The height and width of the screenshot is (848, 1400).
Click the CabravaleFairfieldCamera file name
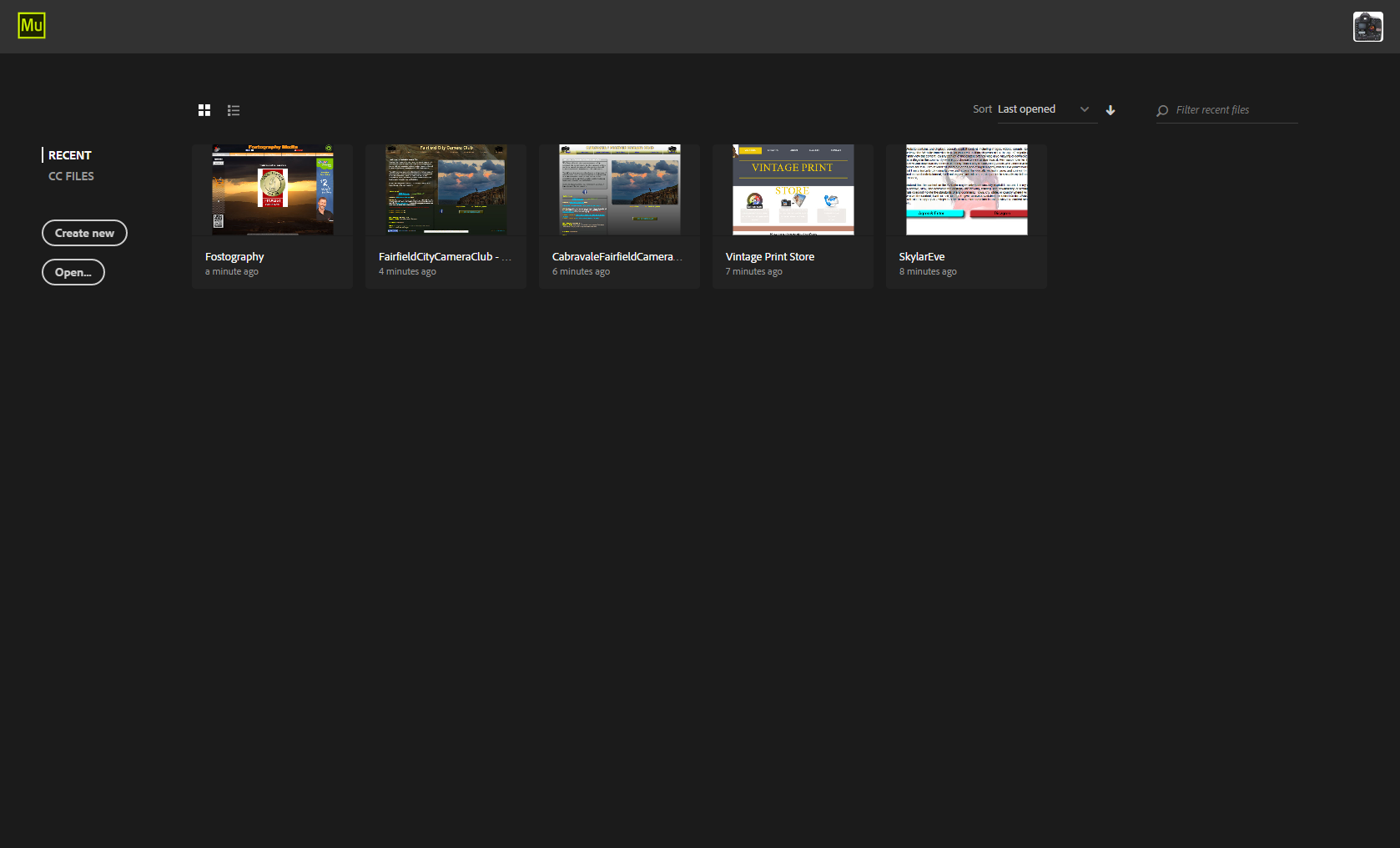pyautogui.click(x=617, y=257)
